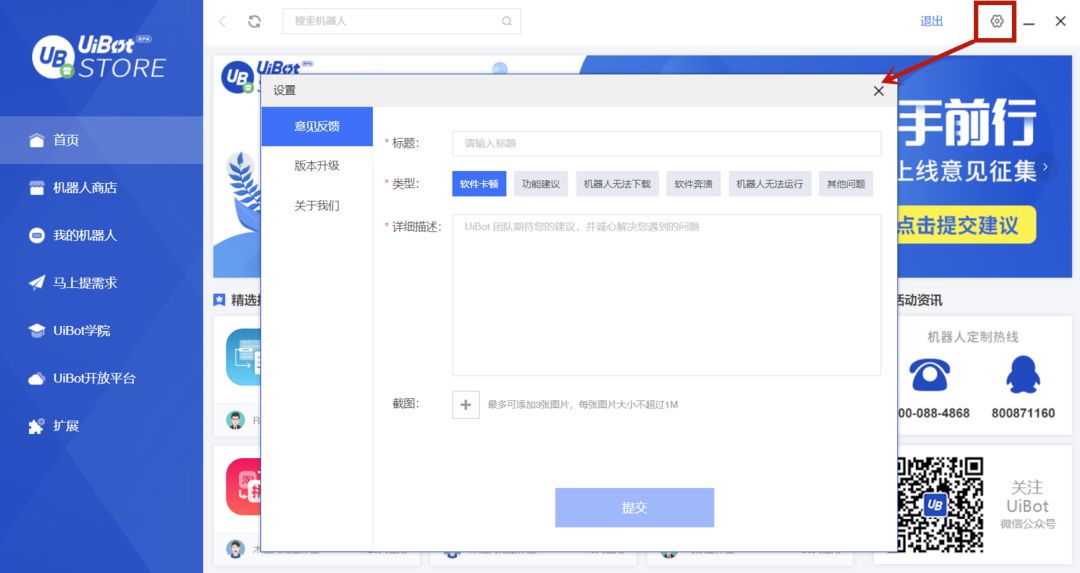Click the search magnifier icon
The width and height of the screenshot is (1080, 573).
point(506,21)
